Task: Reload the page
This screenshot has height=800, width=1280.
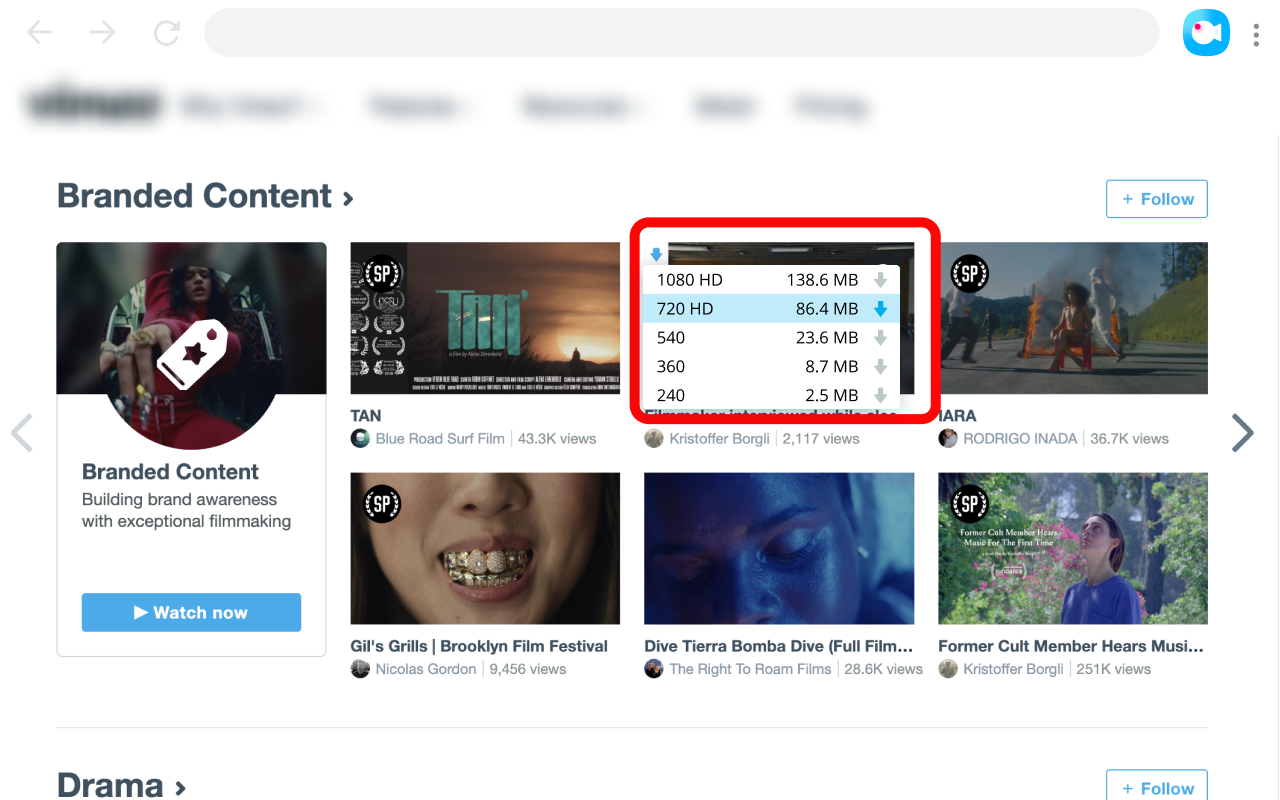Action: tap(166, 32)
